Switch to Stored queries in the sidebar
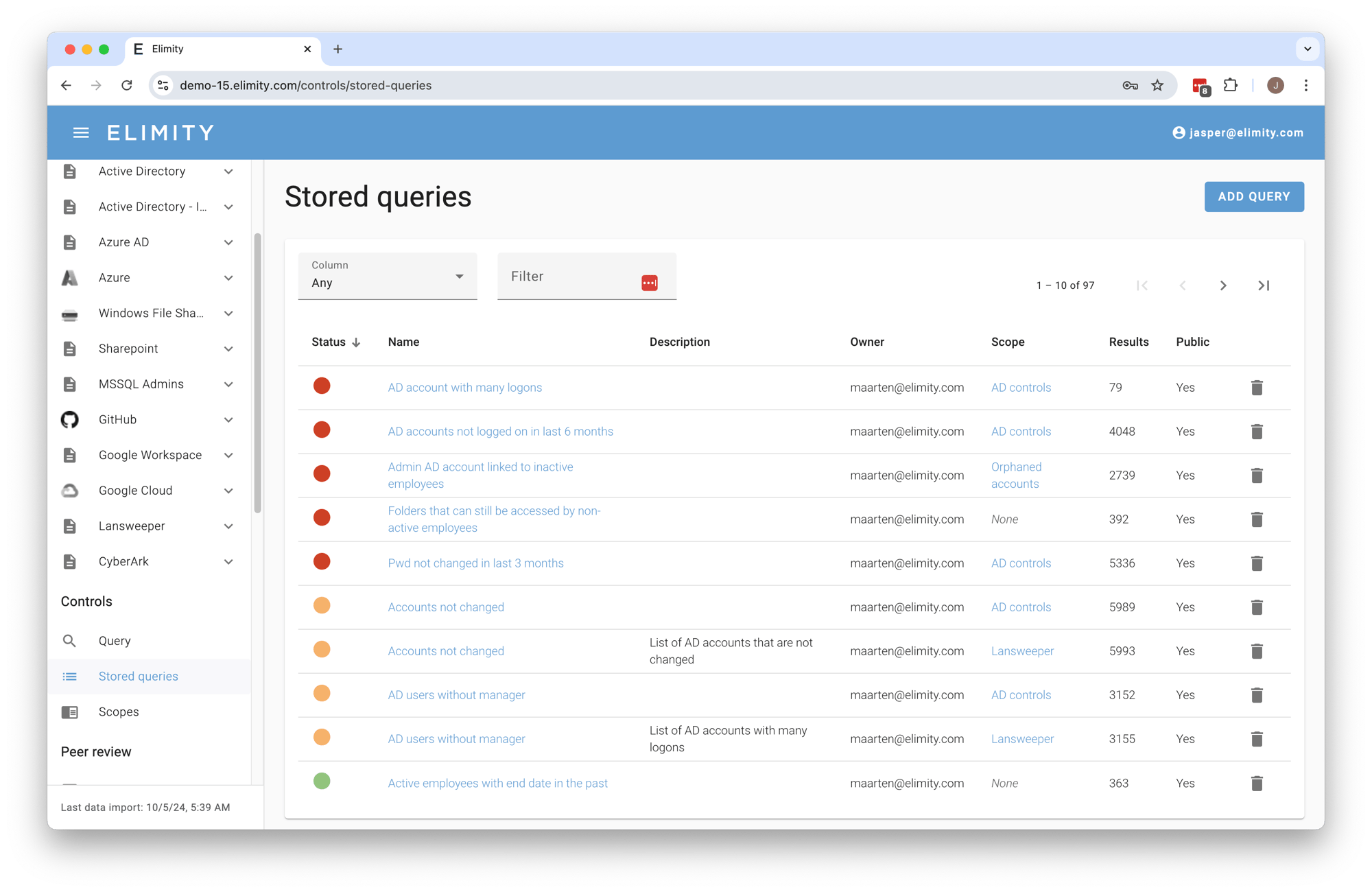Image resolution: width=1372 pixels, height=892 pixels. pyautogui.click(x=138, y=676)
